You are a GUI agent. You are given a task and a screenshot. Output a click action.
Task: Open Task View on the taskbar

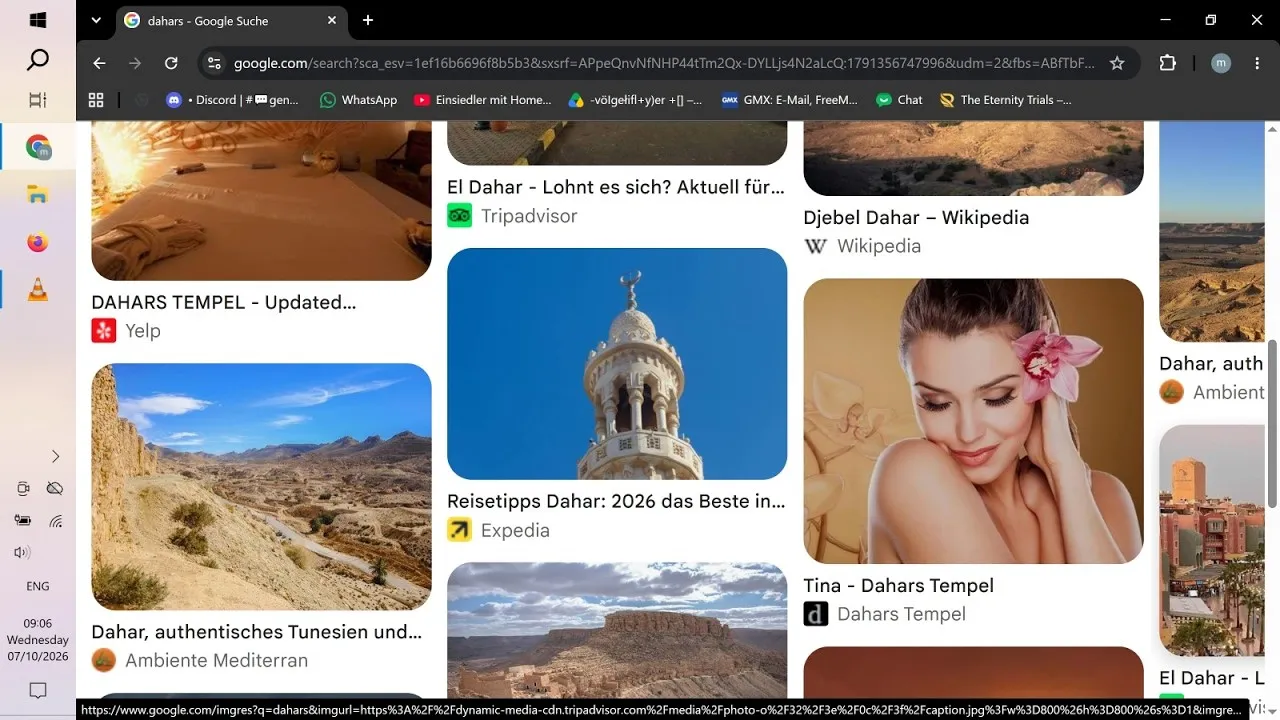38,100
